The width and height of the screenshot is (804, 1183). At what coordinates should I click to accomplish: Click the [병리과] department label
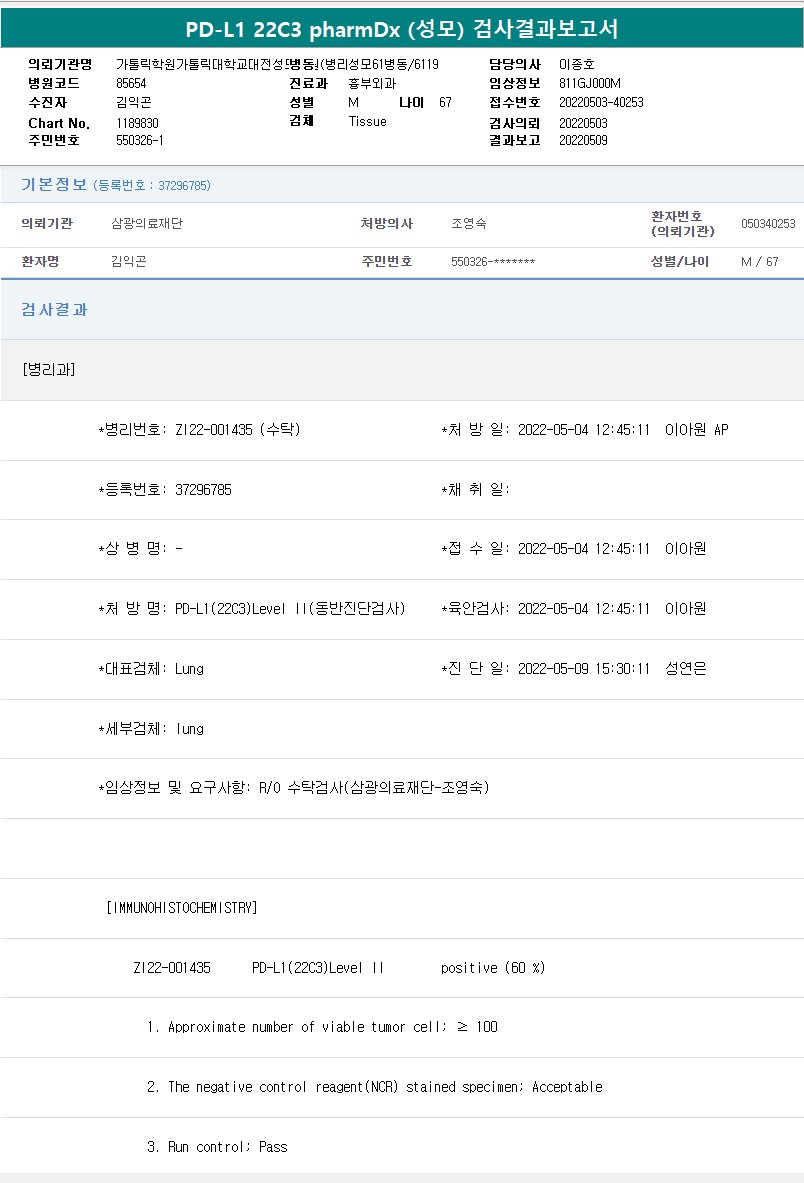point(48,369)
